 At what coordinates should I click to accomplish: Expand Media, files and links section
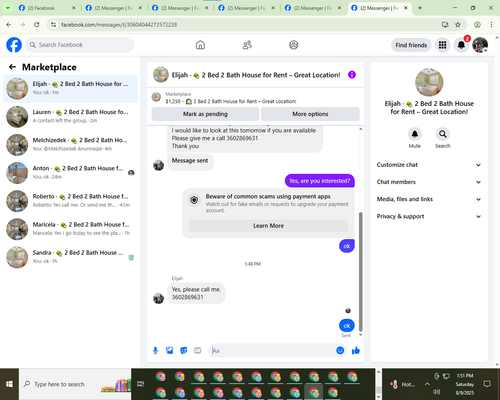click(429, 199)
